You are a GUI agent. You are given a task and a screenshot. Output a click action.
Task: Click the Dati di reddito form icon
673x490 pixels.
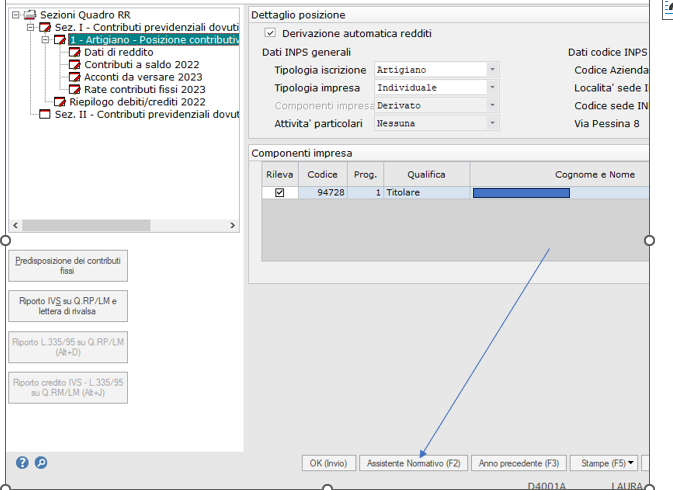click(x=75, y=52)
